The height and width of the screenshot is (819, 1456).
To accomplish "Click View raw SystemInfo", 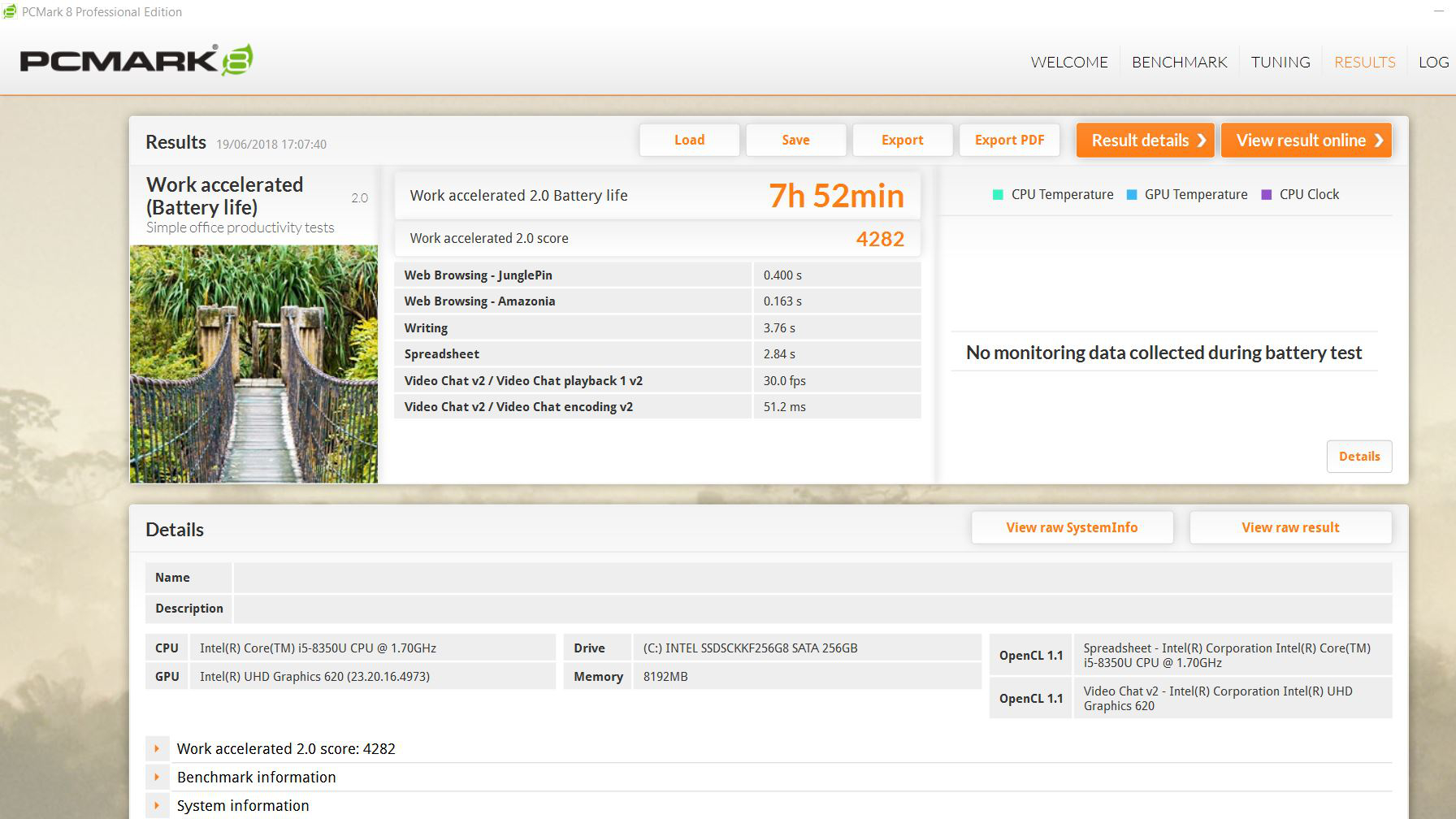I will pyautogui.click(x=1072, y=527).
